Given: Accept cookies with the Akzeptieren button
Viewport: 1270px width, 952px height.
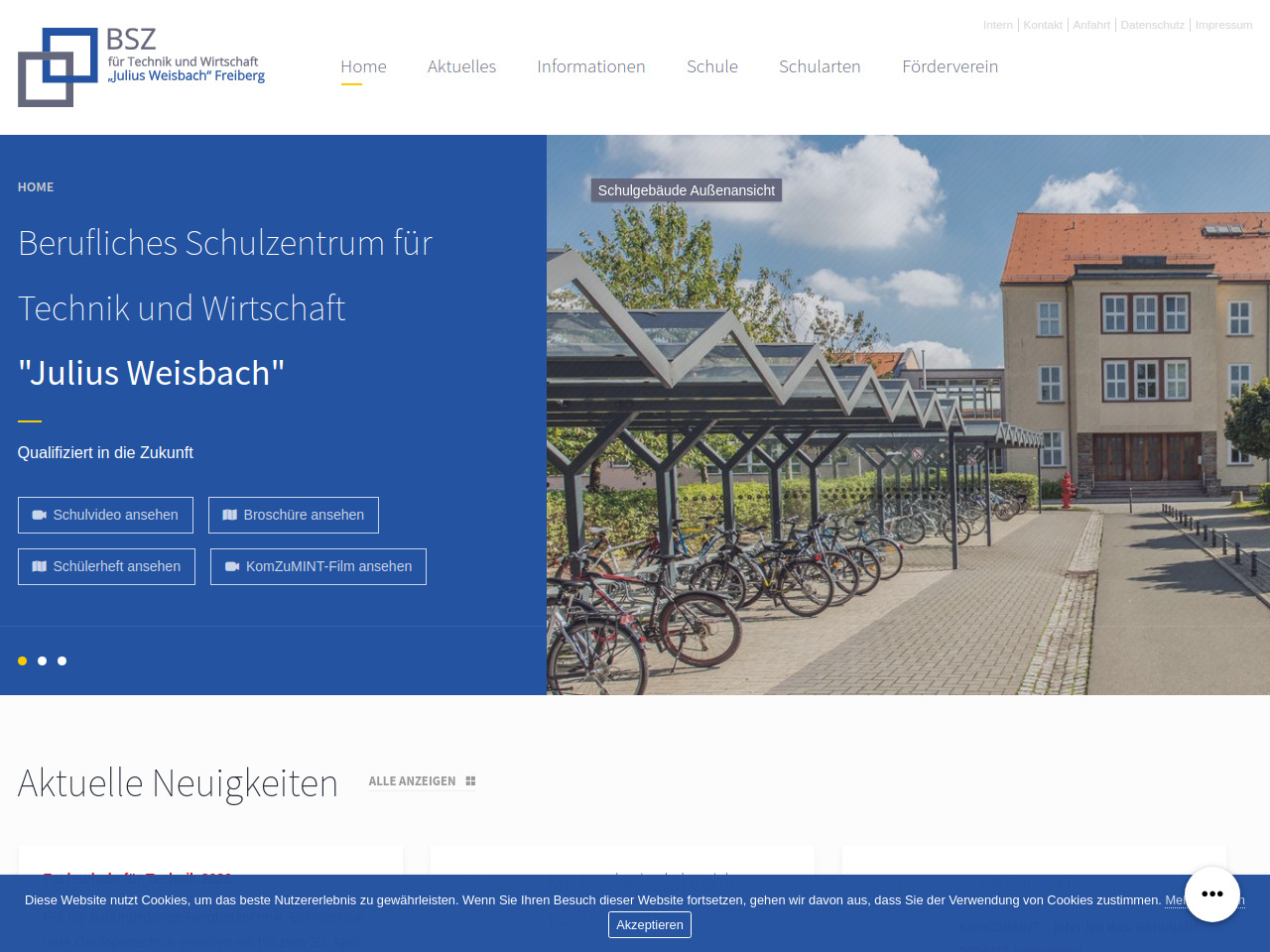Looking at the screenshot, I should pyautogui.click(x=649, y=924).
